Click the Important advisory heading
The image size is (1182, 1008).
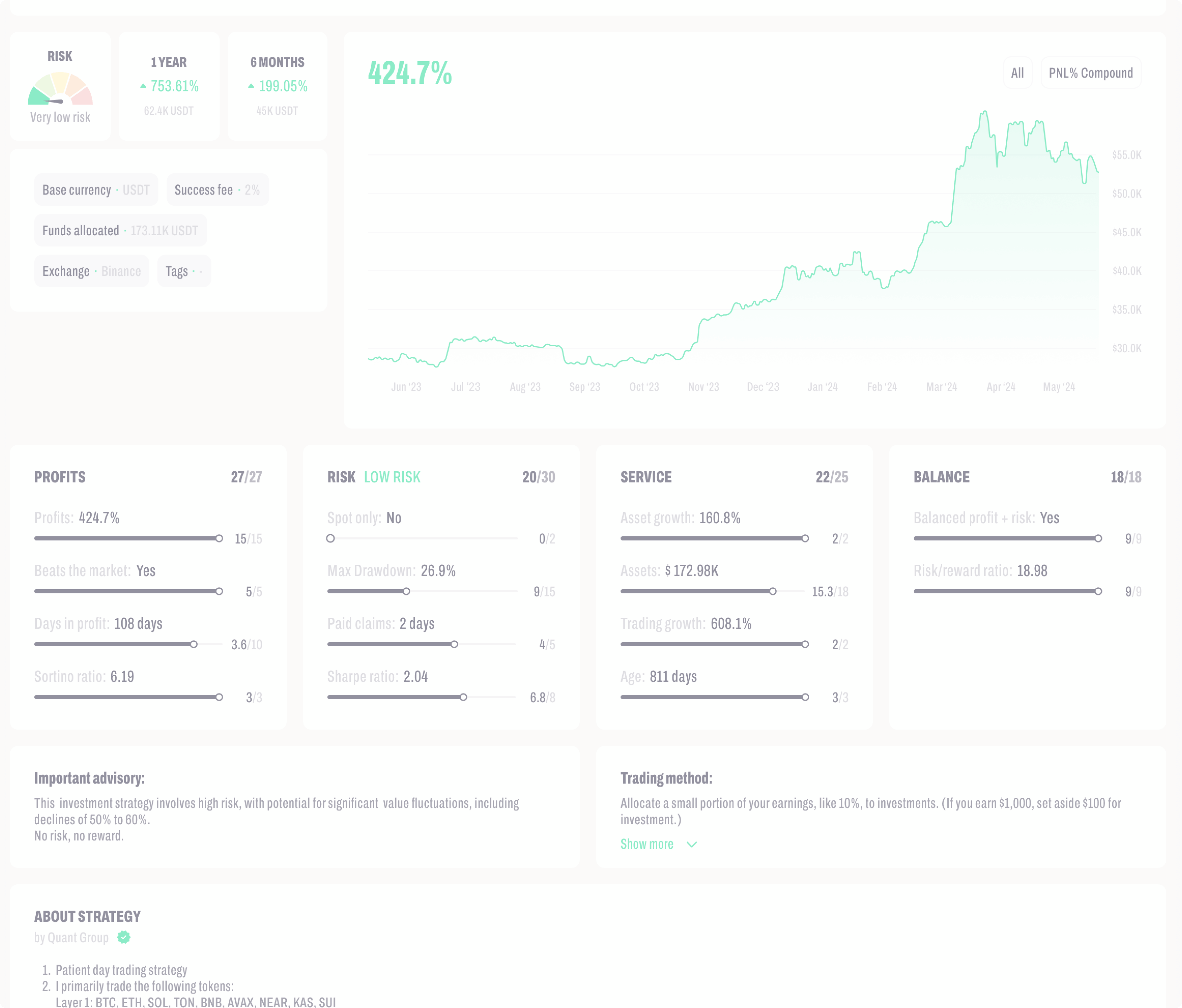coord(89,778)
